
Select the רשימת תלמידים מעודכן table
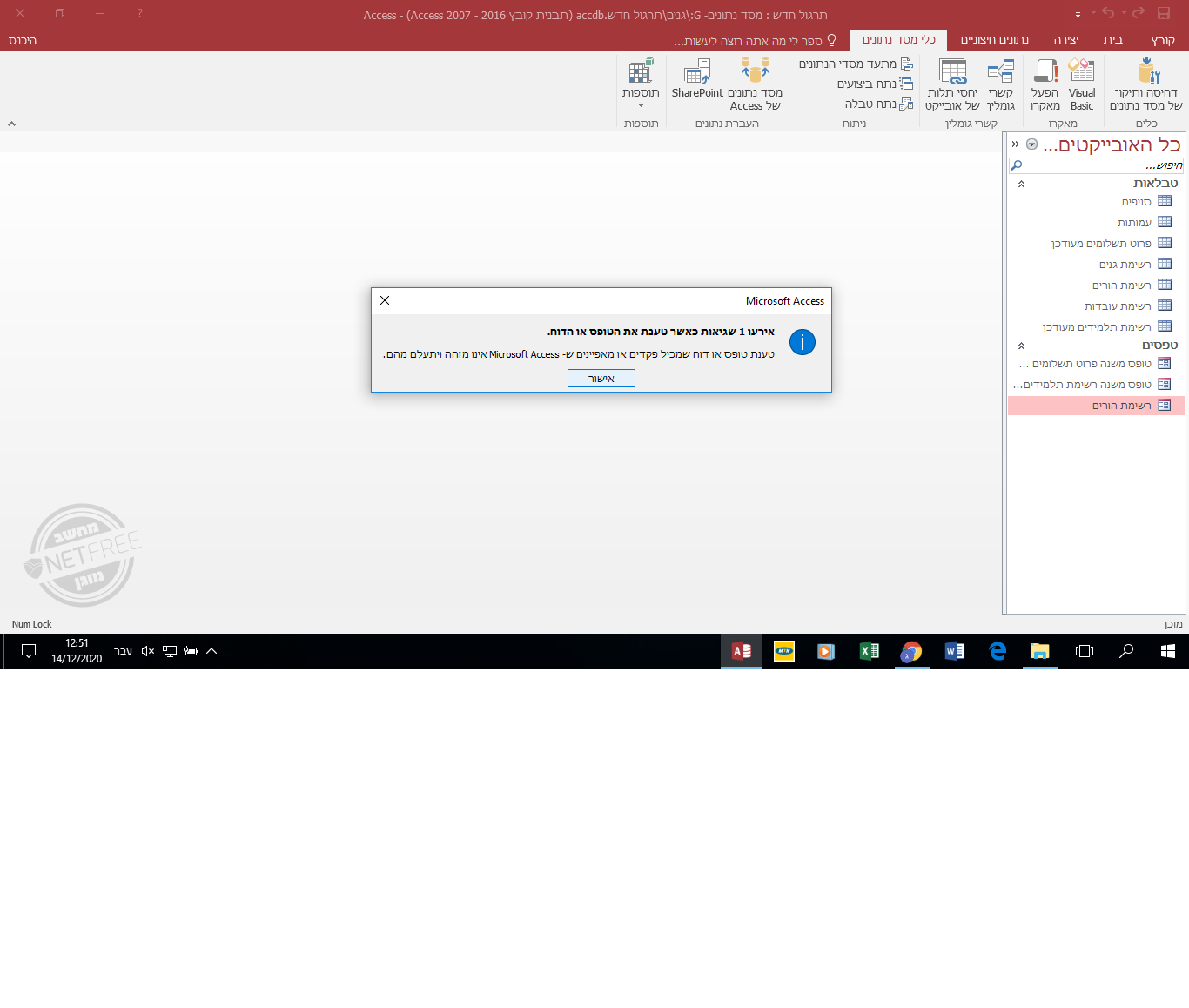pos(1096,326)
